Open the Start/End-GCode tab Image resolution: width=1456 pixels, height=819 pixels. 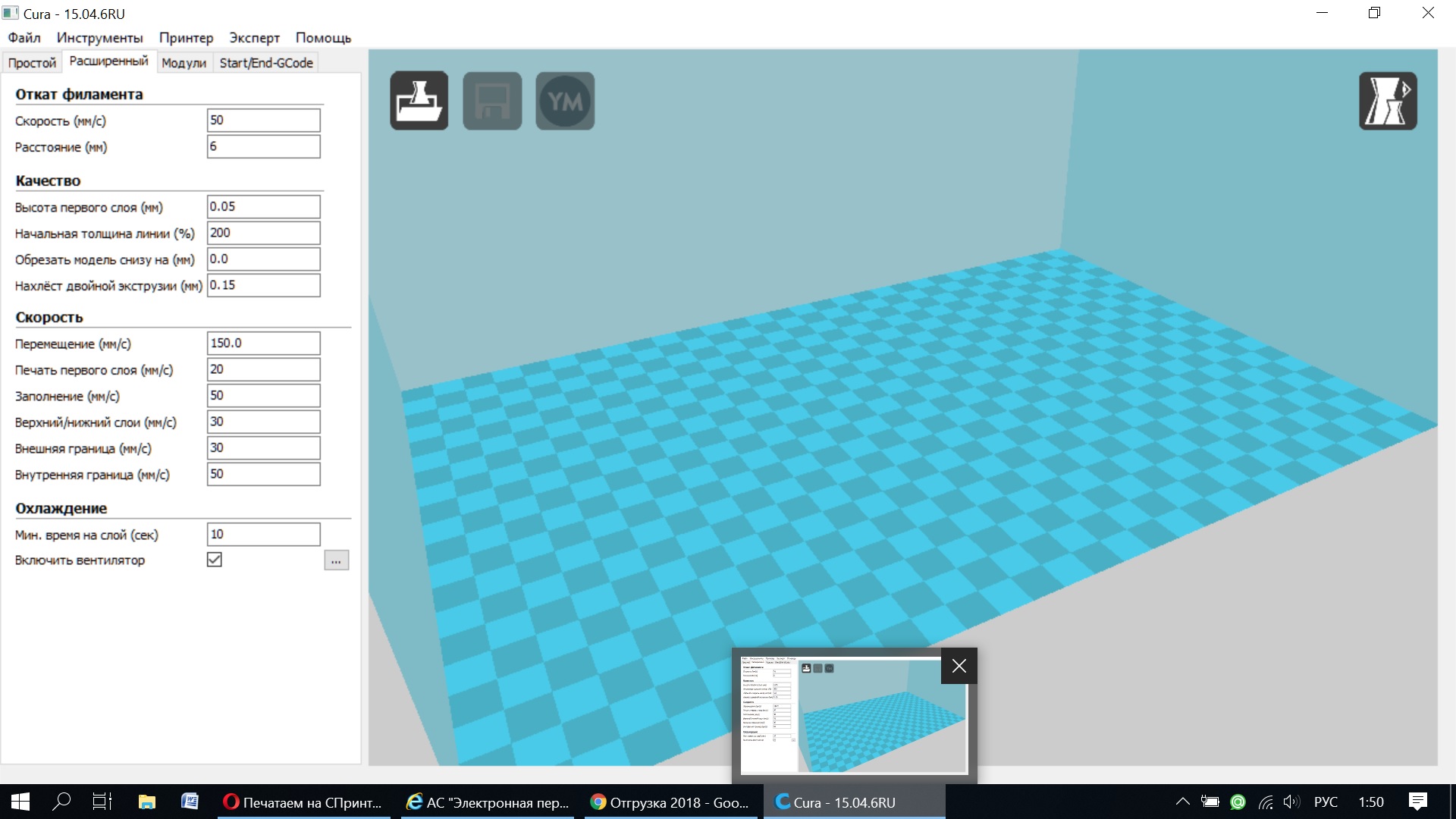[266, 63]
